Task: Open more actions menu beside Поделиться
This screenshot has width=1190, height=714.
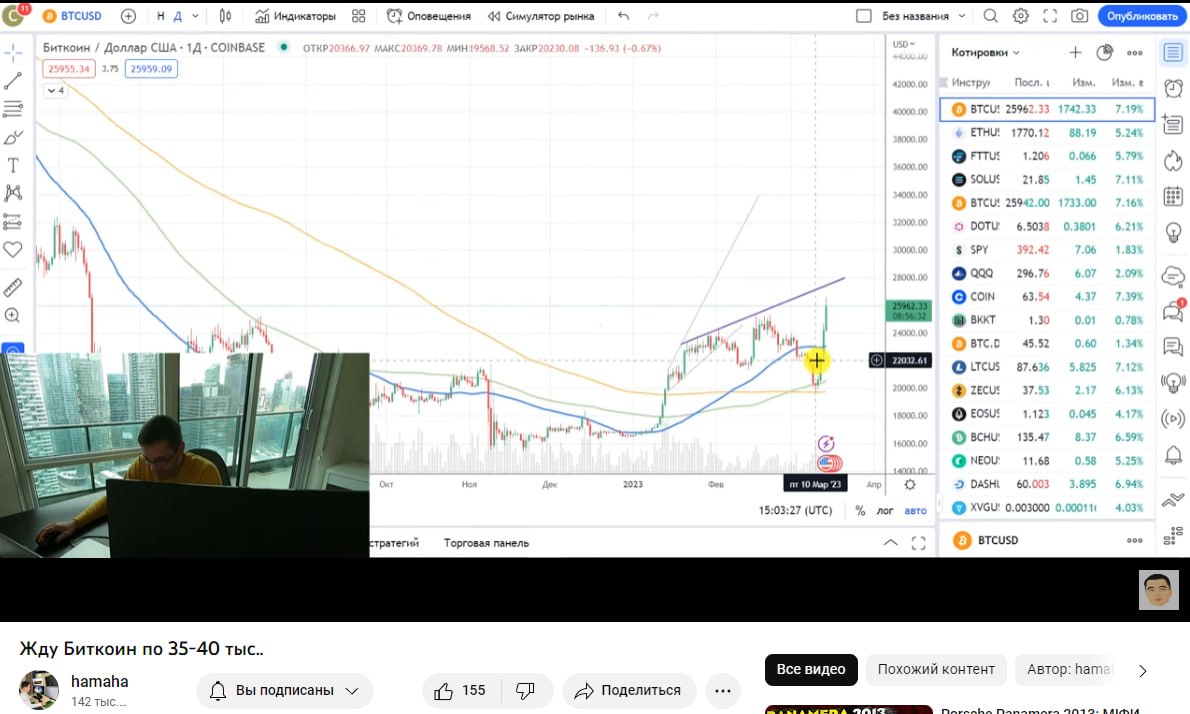Action: (722, 690)
